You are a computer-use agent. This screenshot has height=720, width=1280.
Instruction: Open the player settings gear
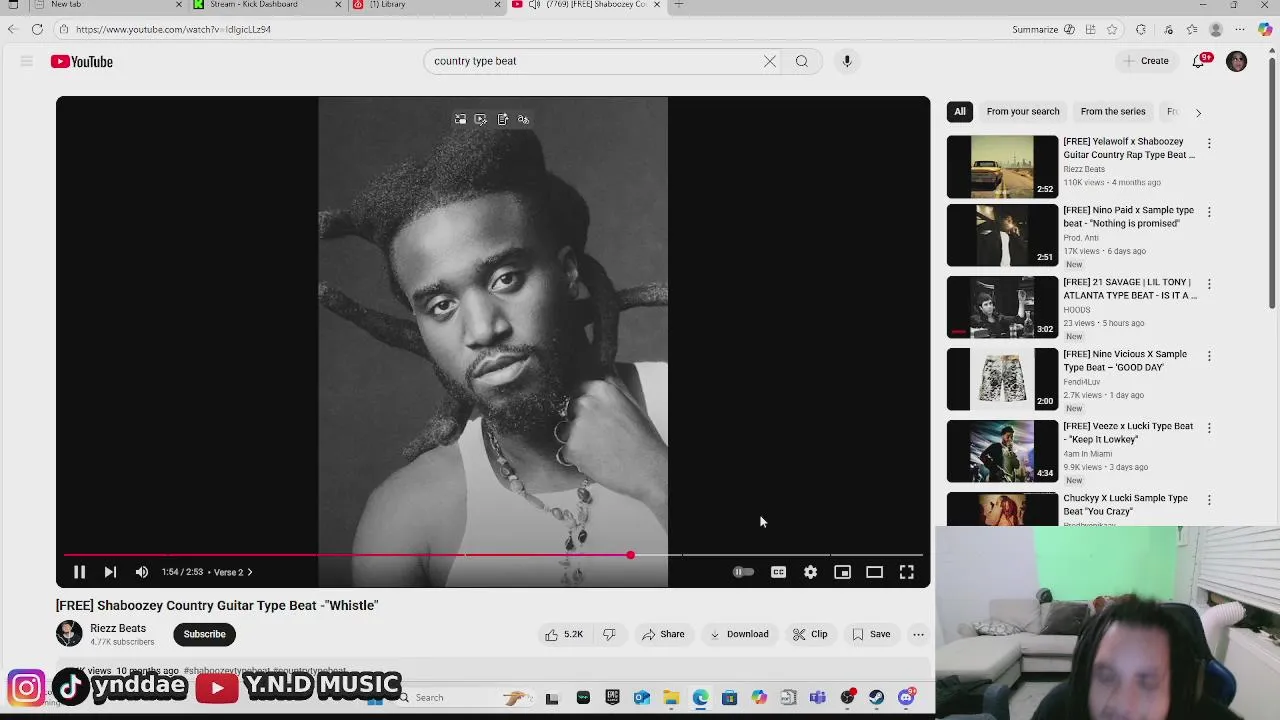[x=810, y=572]
